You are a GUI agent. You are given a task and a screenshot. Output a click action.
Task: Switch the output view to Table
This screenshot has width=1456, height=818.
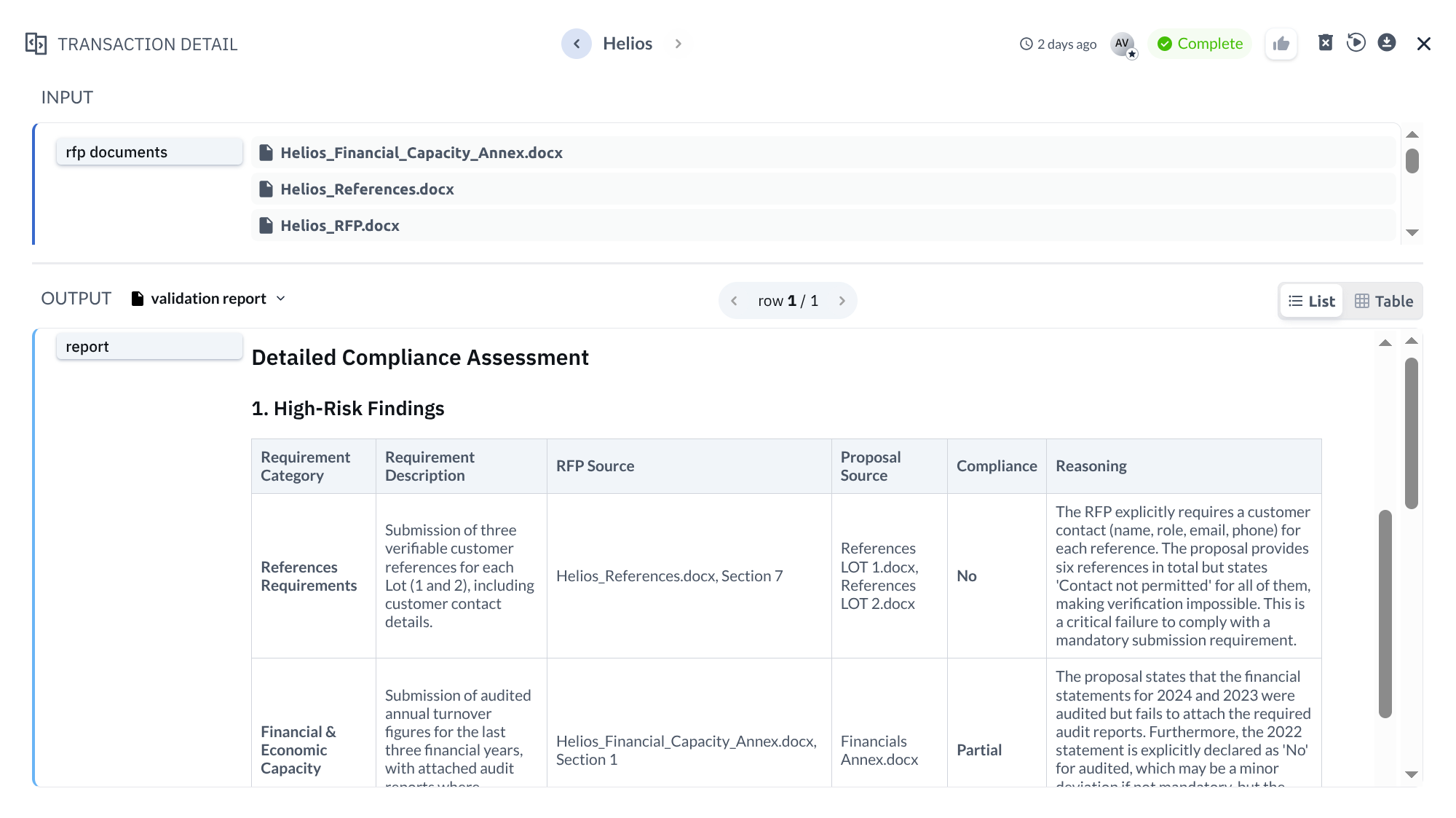click(1382, 301)
